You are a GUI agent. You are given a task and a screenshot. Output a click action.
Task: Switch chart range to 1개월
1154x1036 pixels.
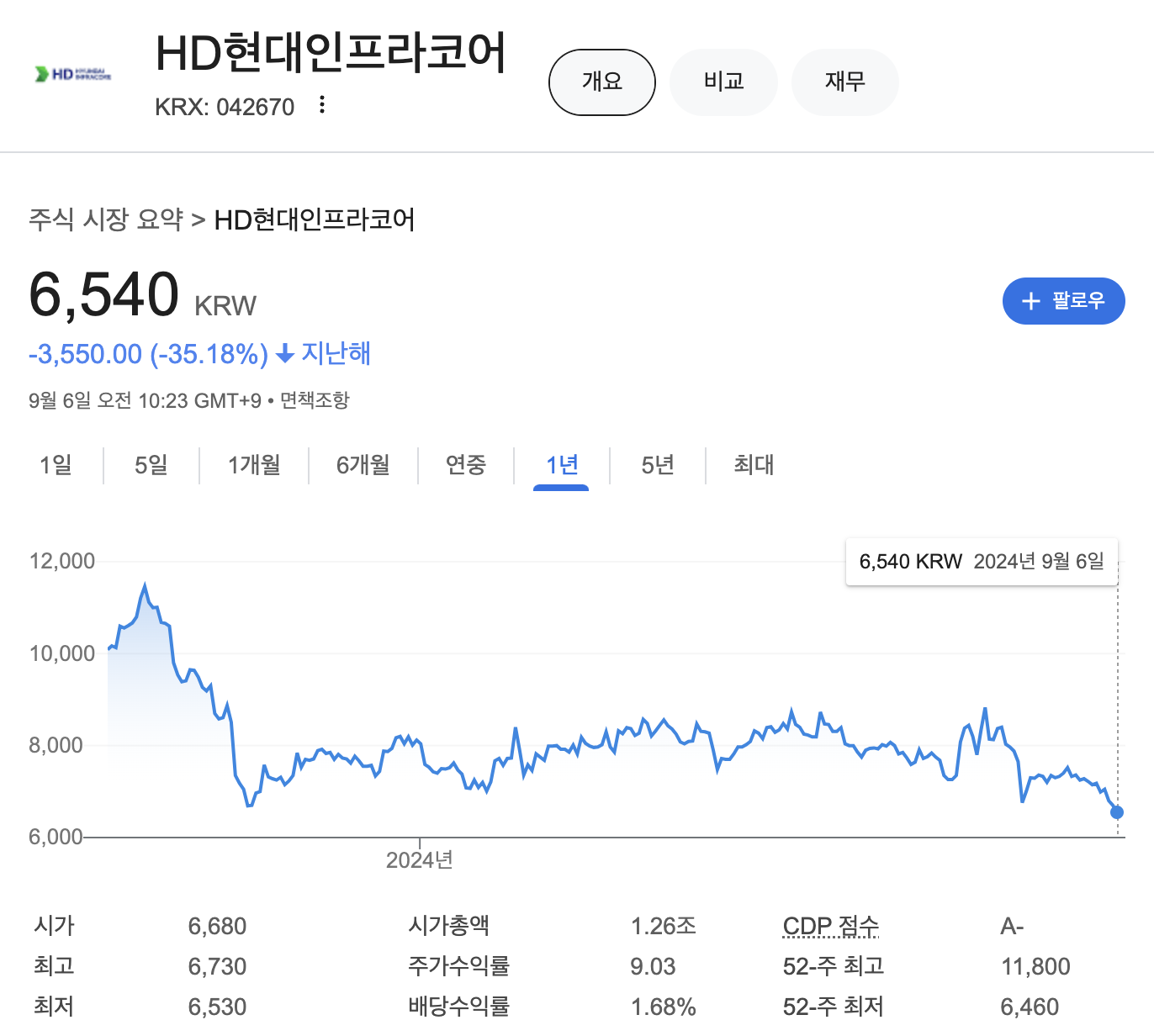pyautogui.click(x=254, y=465)
